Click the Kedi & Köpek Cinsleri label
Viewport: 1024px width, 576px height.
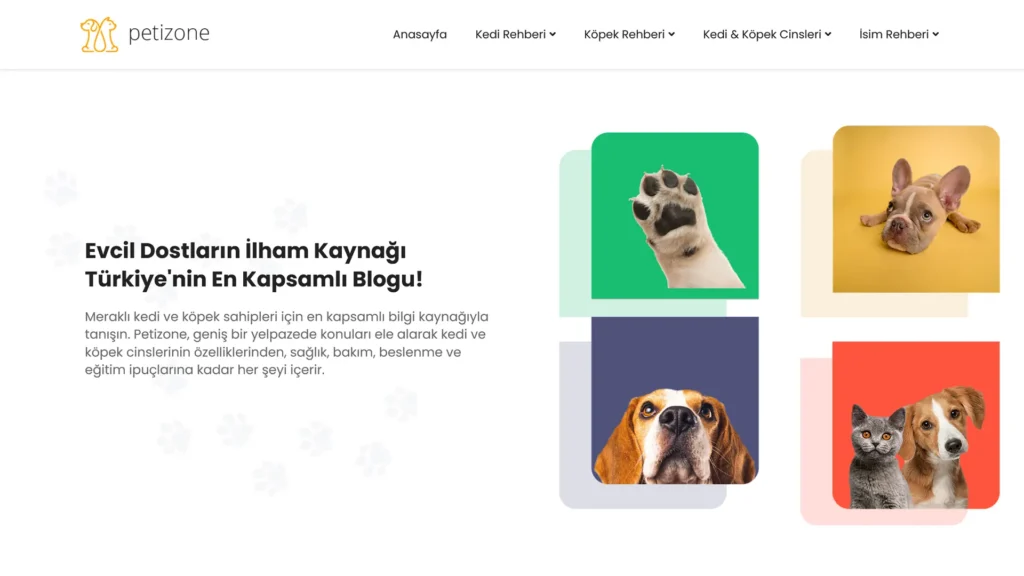coord(761,34)
